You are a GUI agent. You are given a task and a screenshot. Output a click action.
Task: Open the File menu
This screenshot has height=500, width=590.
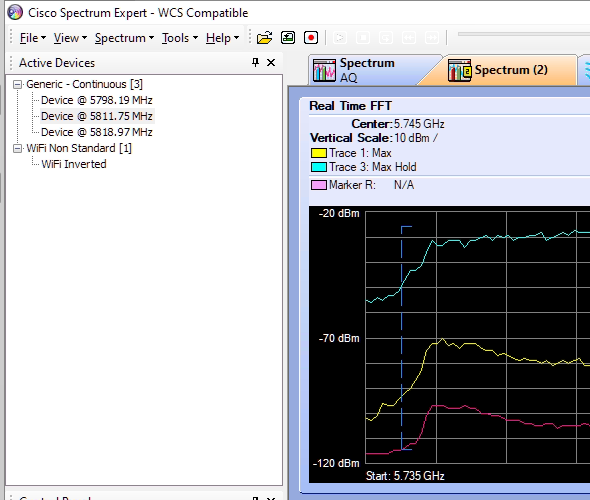click(x=32, y=38)
